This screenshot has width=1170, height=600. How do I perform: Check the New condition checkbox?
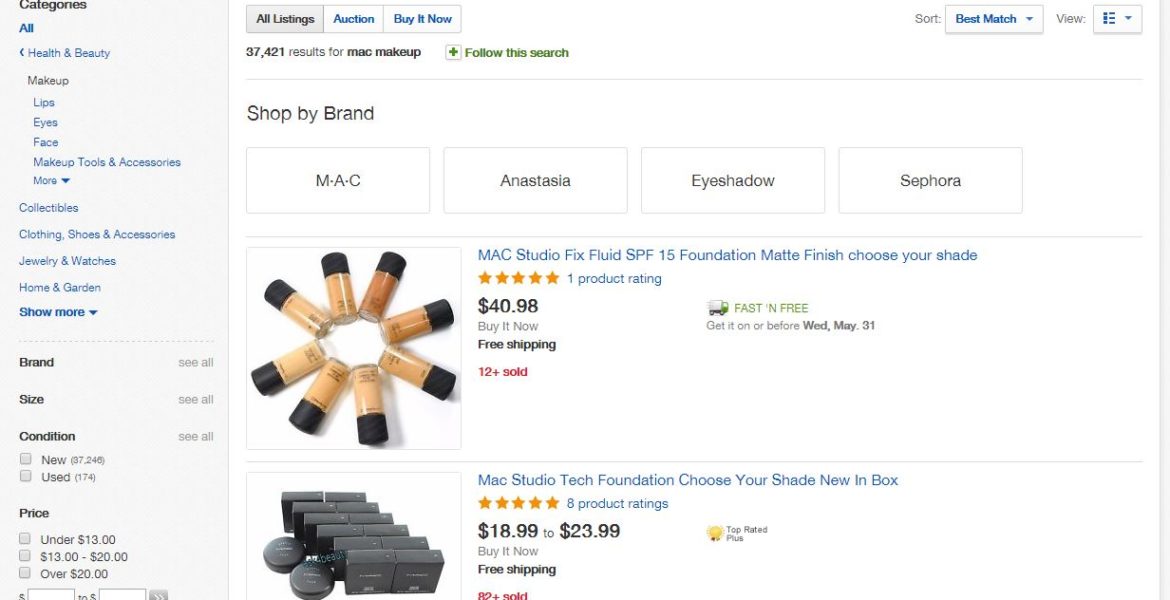tap(26, 459)
